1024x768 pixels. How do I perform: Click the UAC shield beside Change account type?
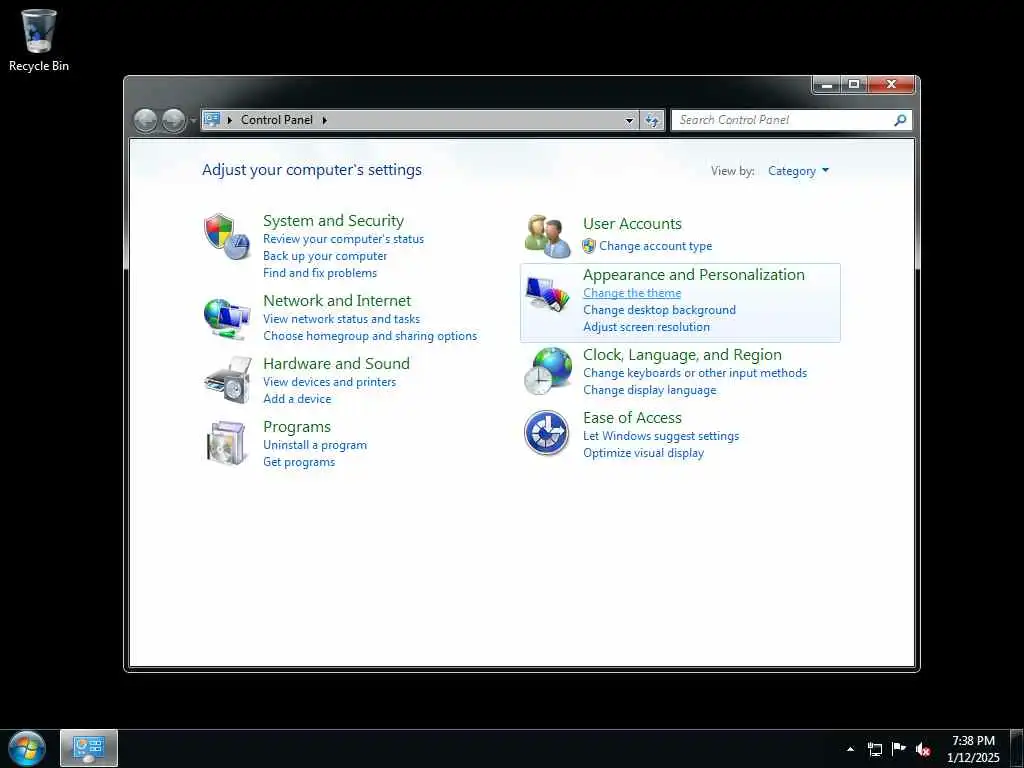click(588, 246)
